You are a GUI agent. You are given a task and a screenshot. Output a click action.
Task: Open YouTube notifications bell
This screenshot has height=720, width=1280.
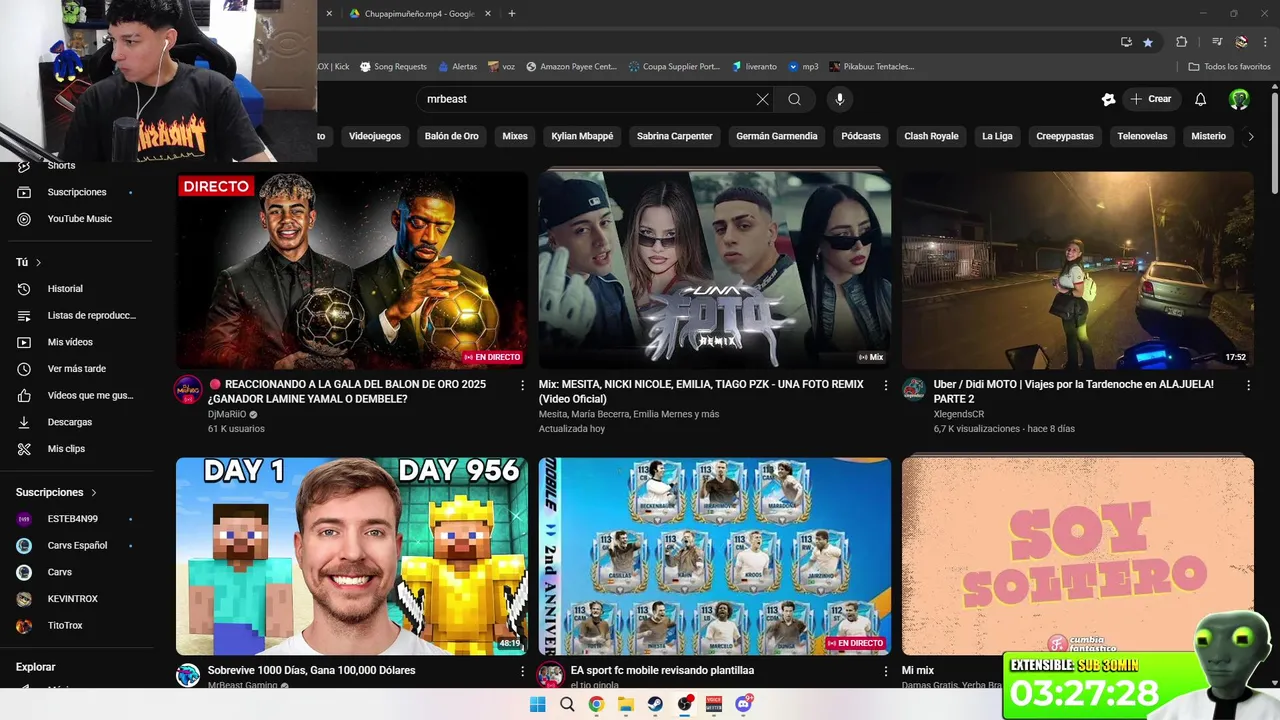pyautogui.click(x=1201, y=99)
